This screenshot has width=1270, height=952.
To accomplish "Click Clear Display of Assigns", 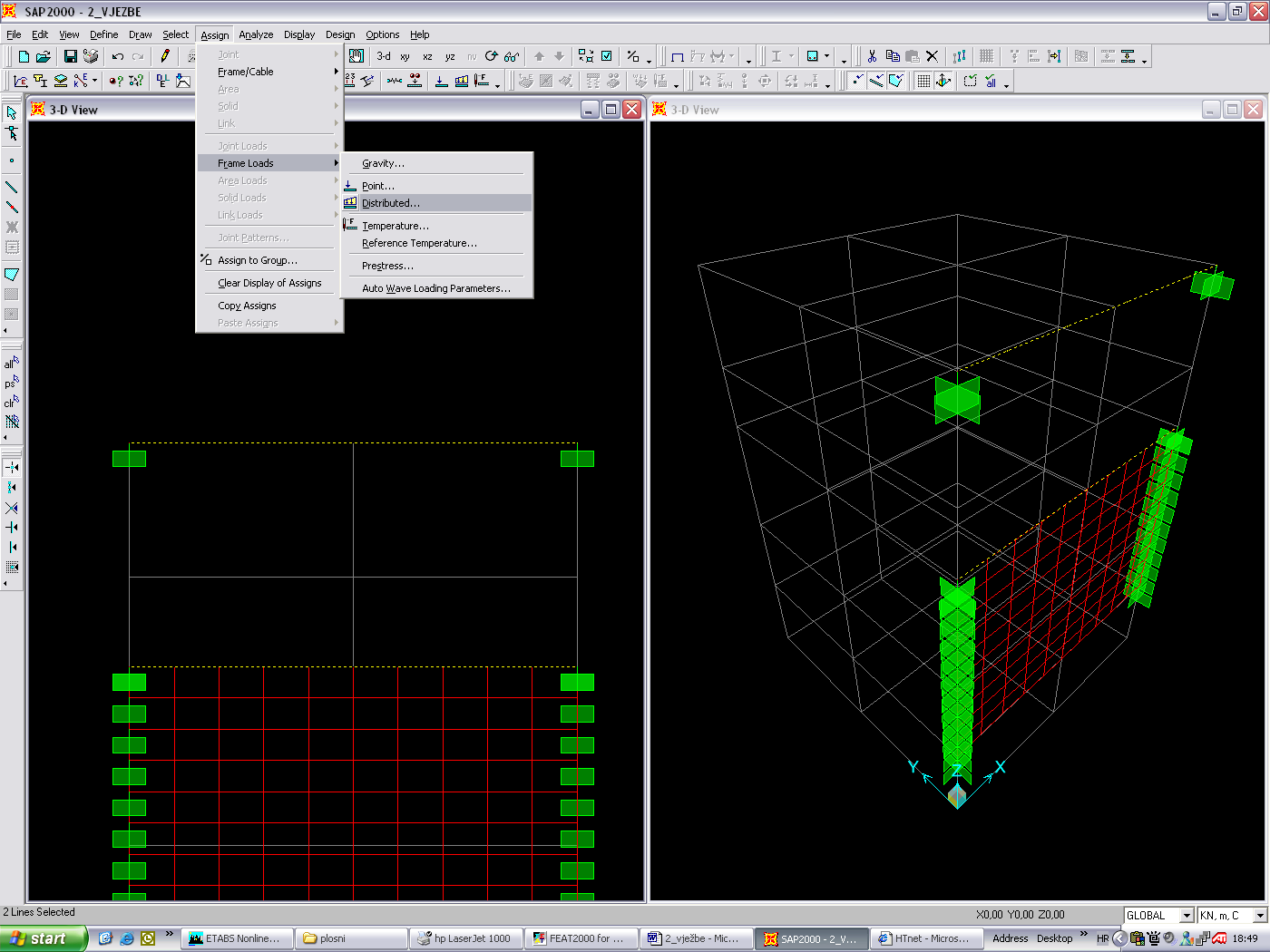I will tap(269, 283).
